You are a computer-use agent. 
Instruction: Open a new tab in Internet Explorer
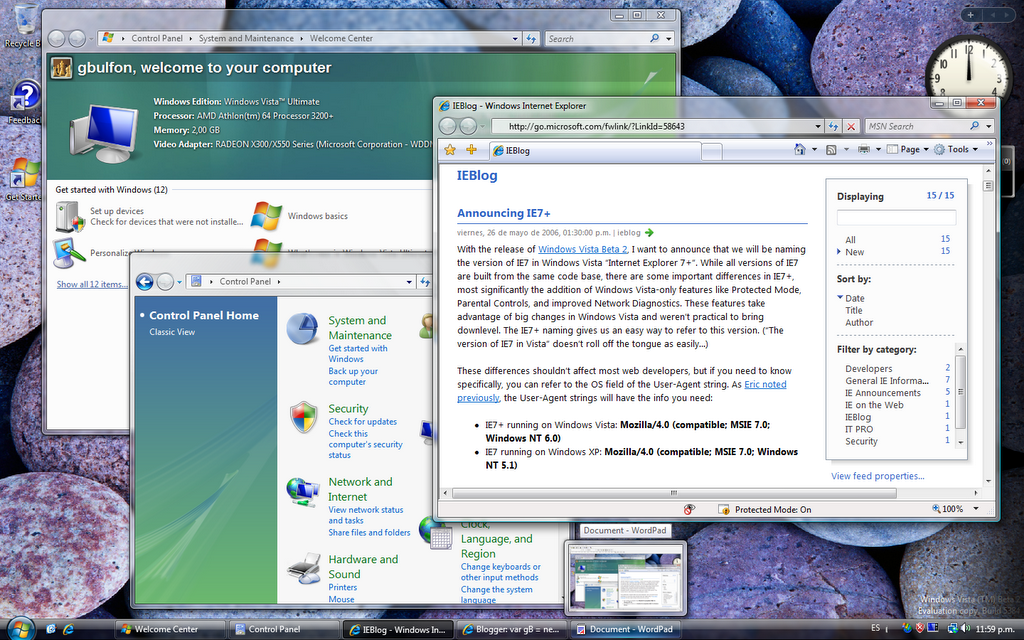[712, 152]
